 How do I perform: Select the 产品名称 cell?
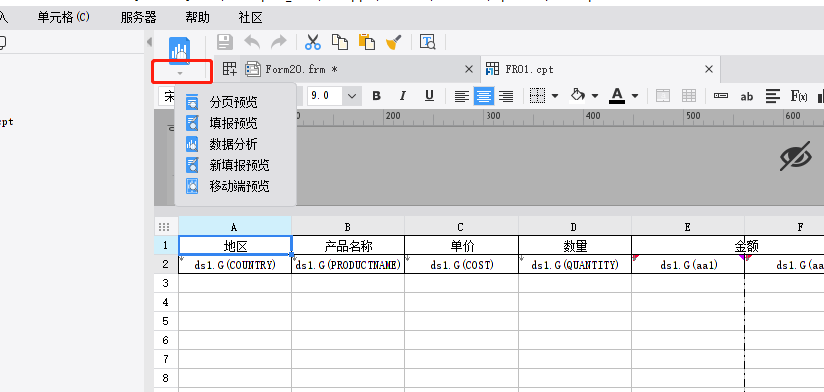[x=348, y=245]
